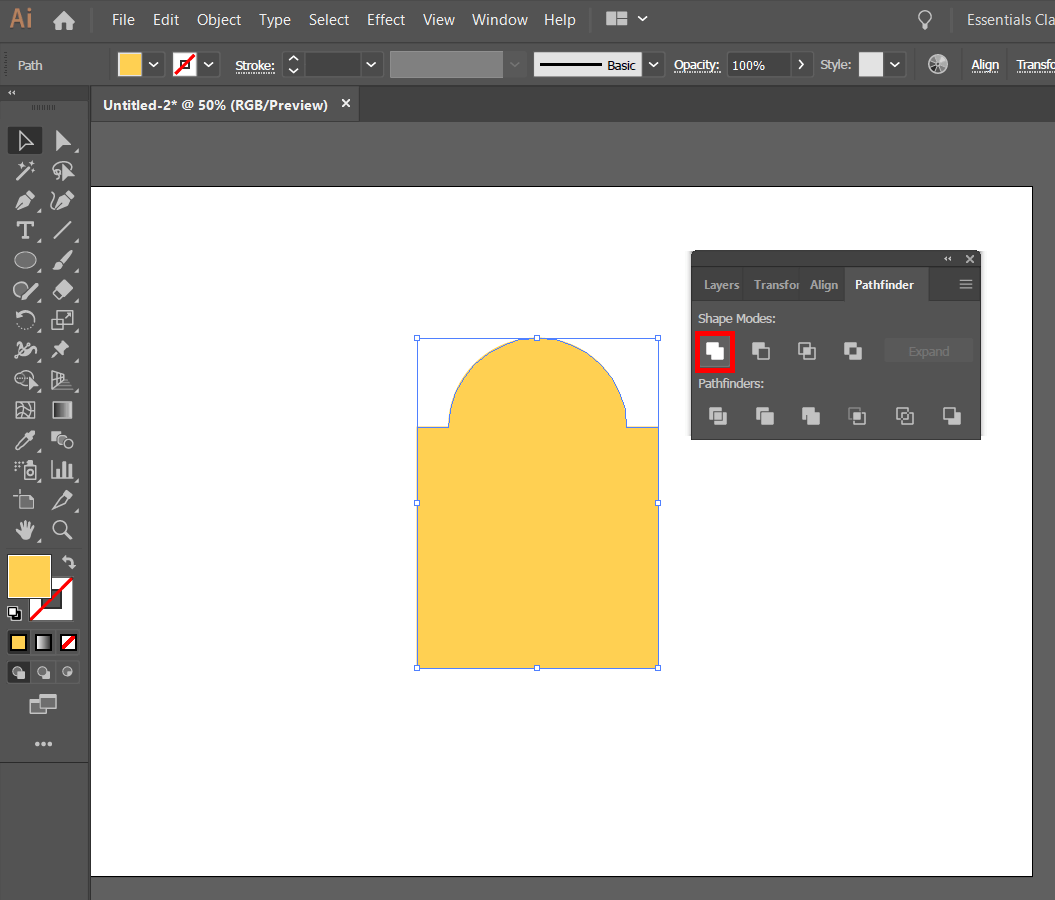The height and width of the screenshot is (900, 1055).
Task: Open the Window menu
Action: (x=500, y=19)
